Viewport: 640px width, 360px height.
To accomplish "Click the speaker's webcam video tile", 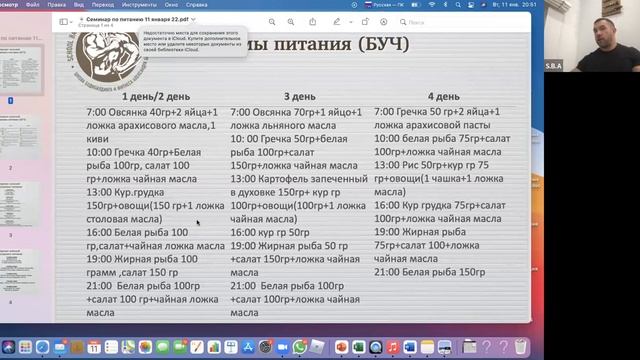I will (x=592, y=36).
